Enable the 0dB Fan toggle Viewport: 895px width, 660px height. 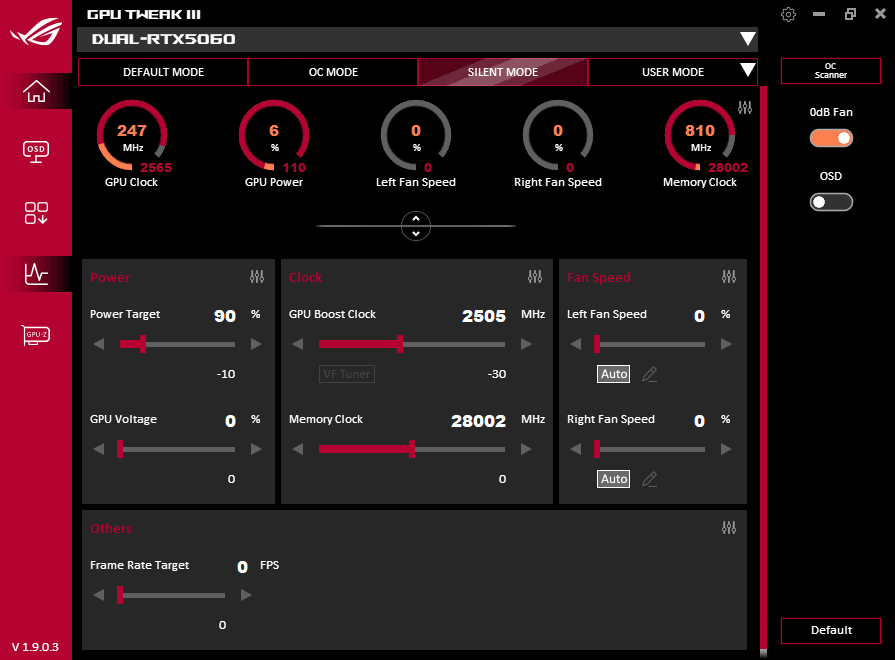(x=831, y=138)
